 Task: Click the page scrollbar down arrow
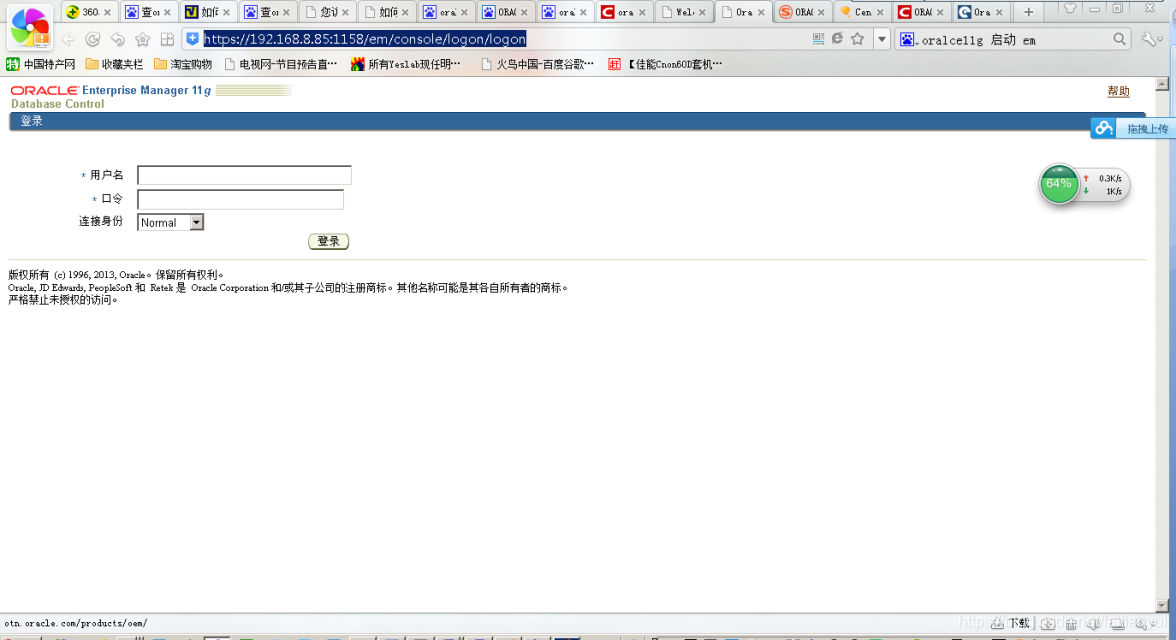click(1162, 605)
